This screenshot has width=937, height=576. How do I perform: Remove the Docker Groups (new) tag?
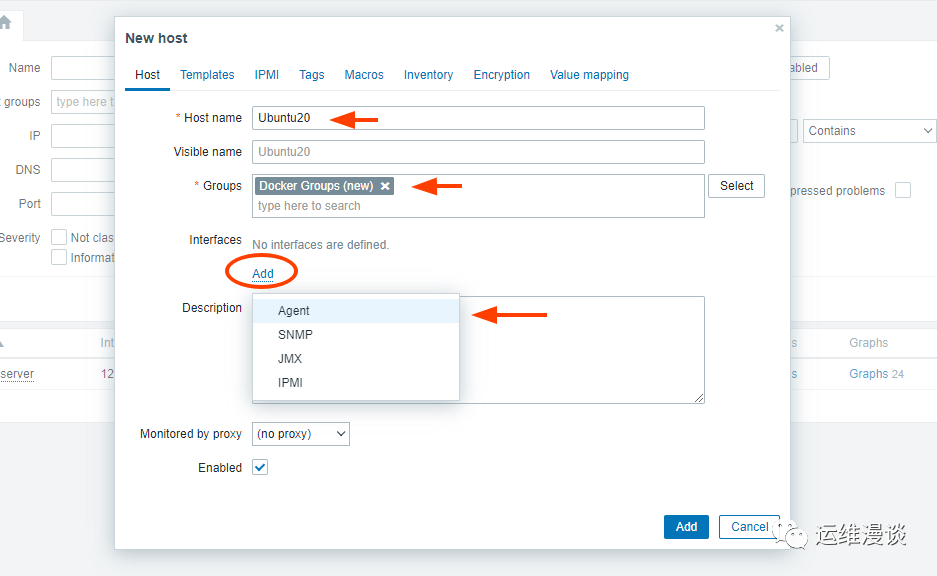pos(385,186)
